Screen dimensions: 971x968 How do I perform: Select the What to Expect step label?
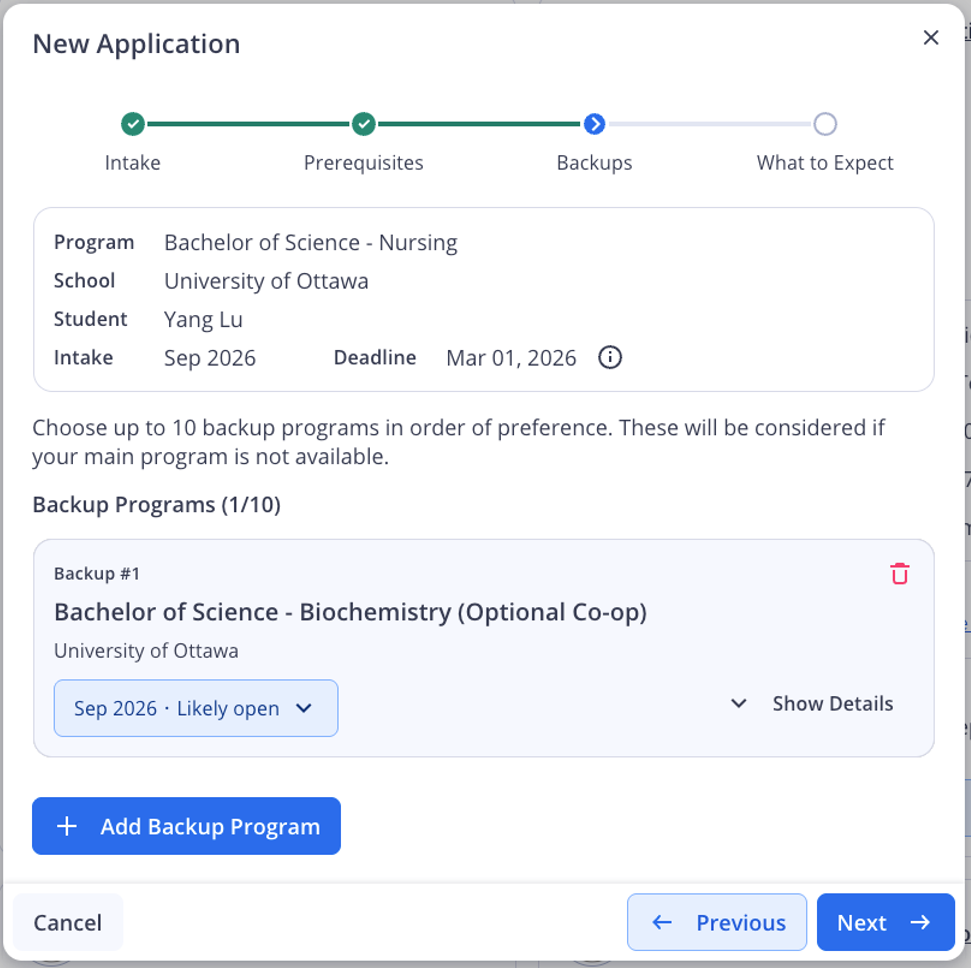pos(825,162)
